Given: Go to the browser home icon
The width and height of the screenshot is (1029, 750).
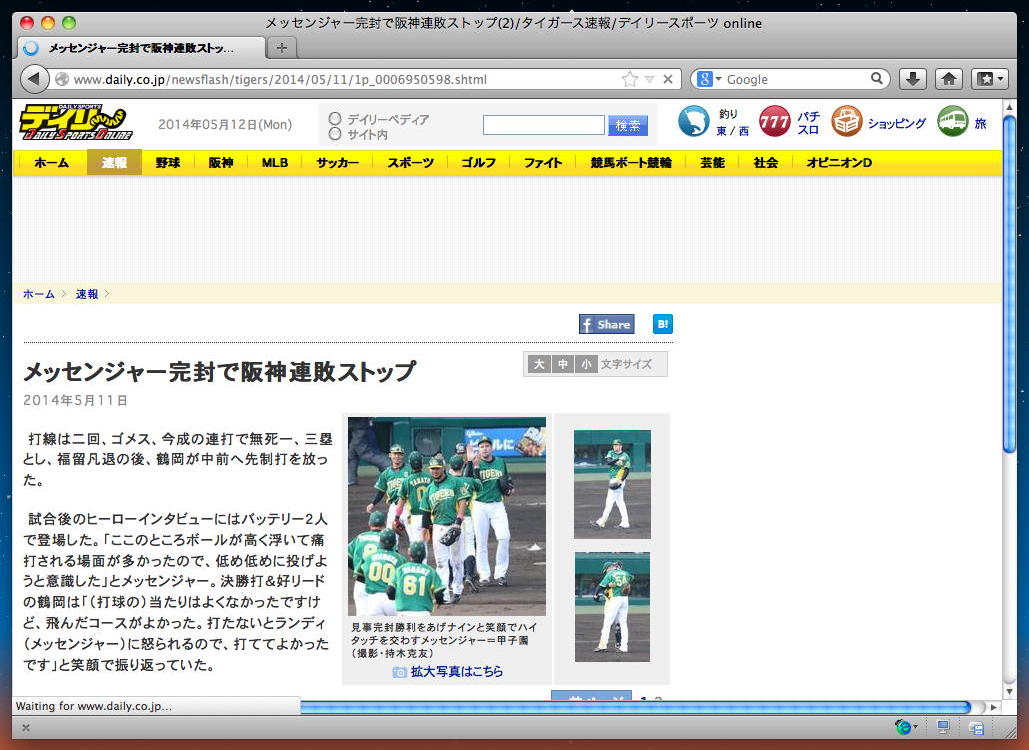Looking at the screenshot, I should [x=948, y=79].
